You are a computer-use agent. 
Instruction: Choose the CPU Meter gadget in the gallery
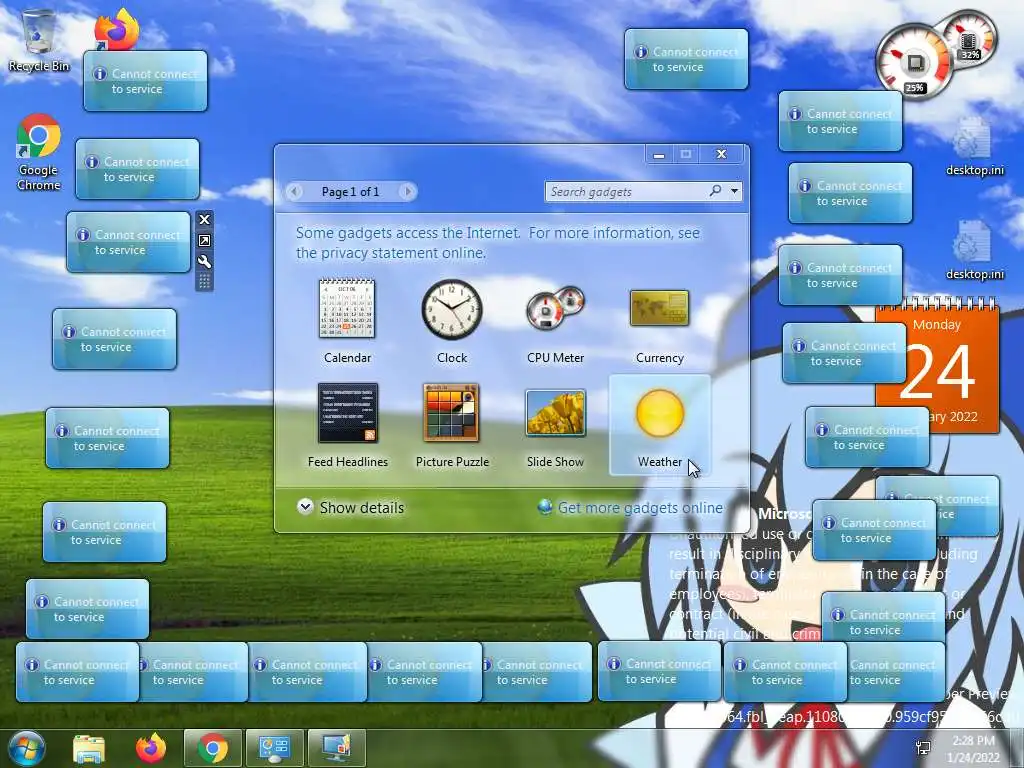pyautogui.click(x=556, y=307)
